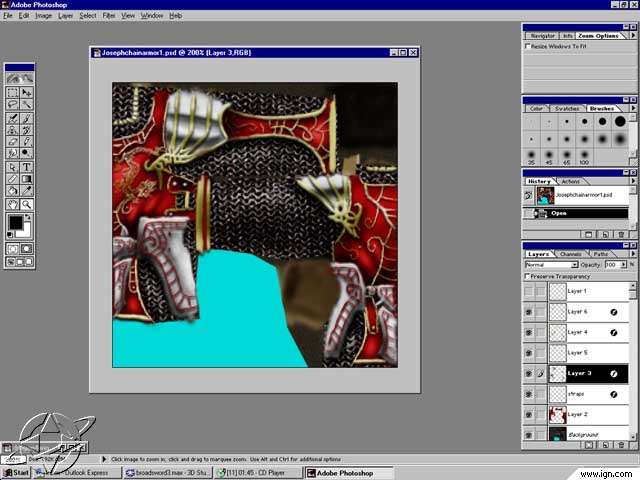Select the Smudge tool
Screen dimensions: 640x480
(13, 153)
